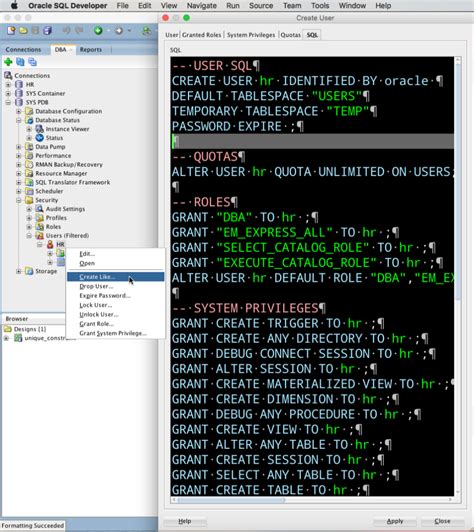
Task: Switch to the Connections panel tab
Action: (23, 50)
